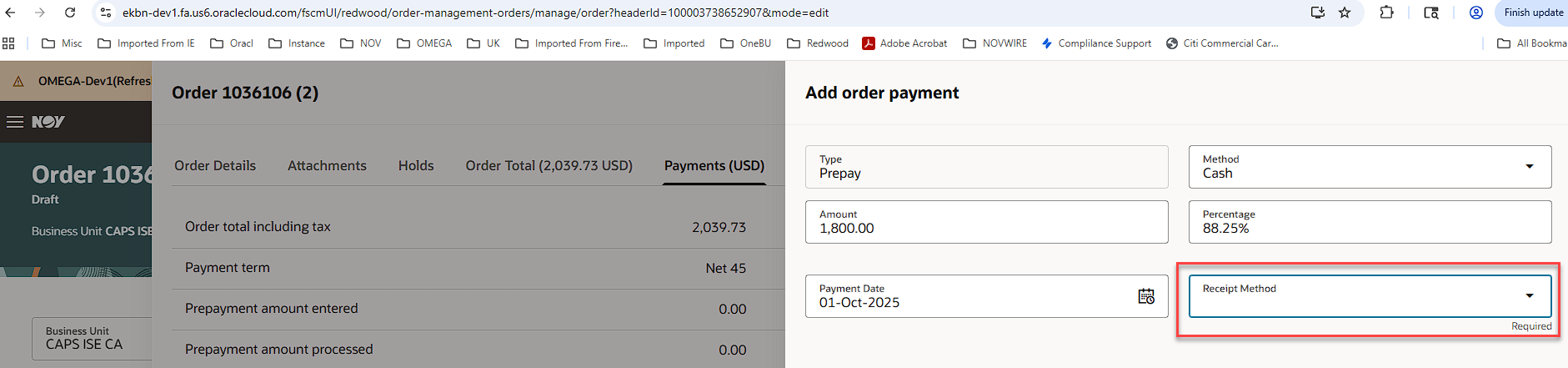Screen dimensions: 1568x368
Task: Open the UK bookmarks folder
Action: pos(483,43)
